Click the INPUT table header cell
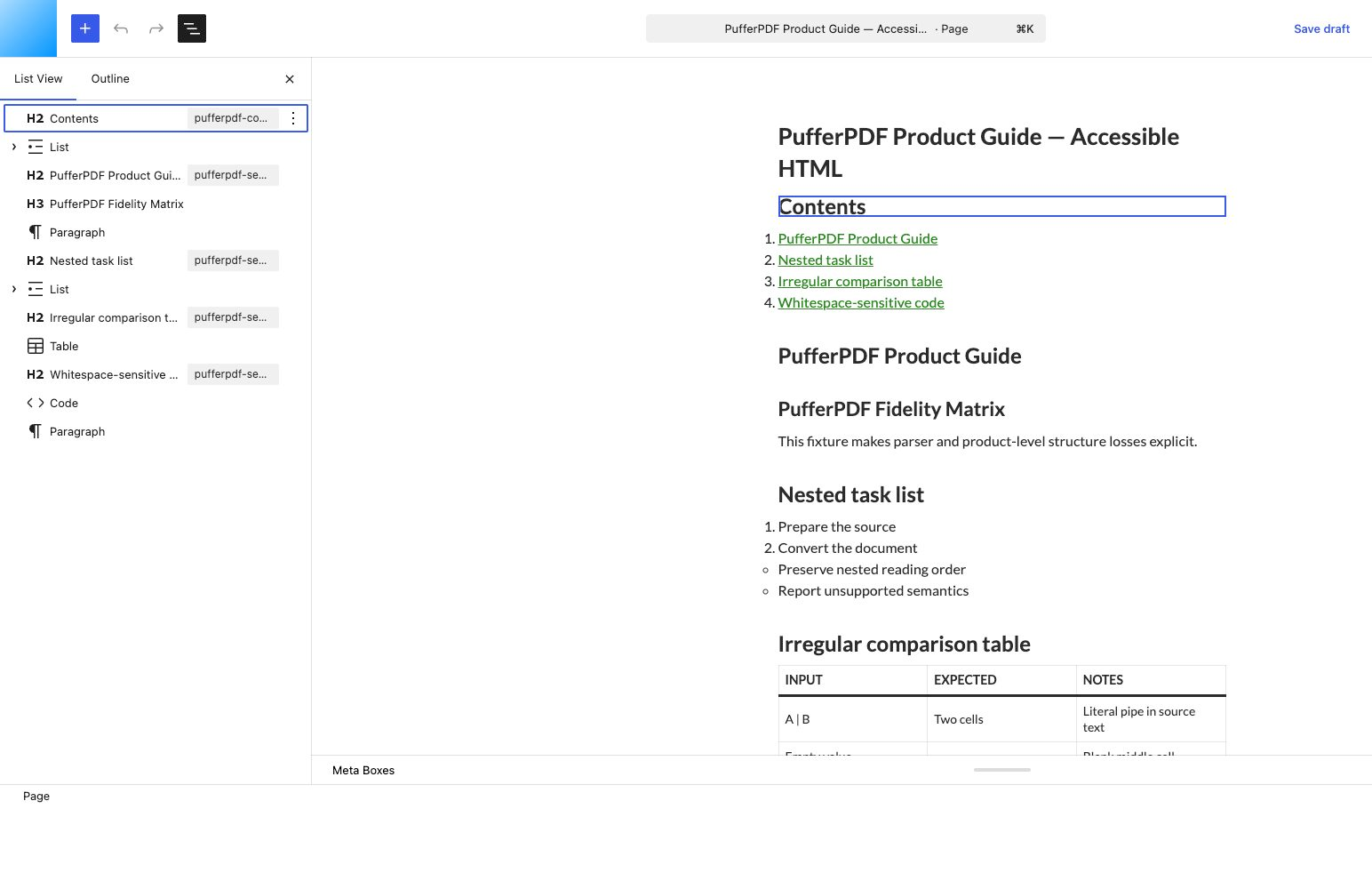Image resolution: width=1372 pixels, height=889 pixels. tap(853, 680)
